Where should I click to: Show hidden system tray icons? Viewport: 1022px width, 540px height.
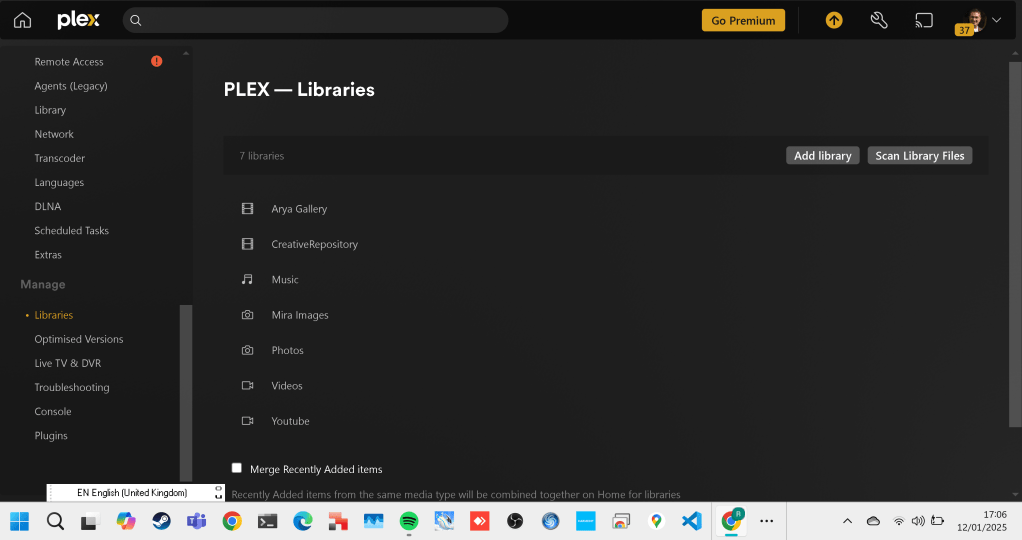[847, 521]
